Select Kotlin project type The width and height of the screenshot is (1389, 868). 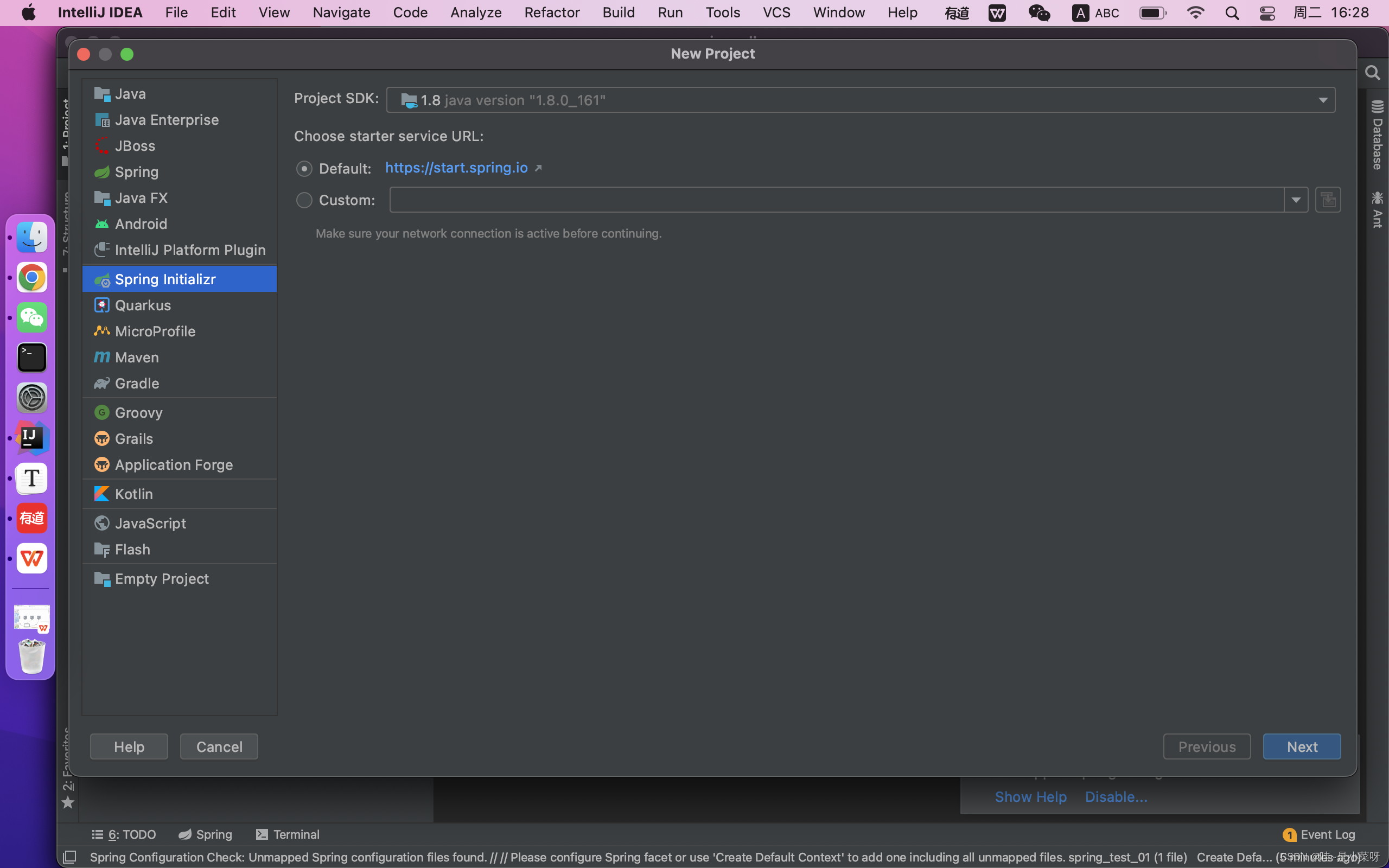tap(179, 494)
